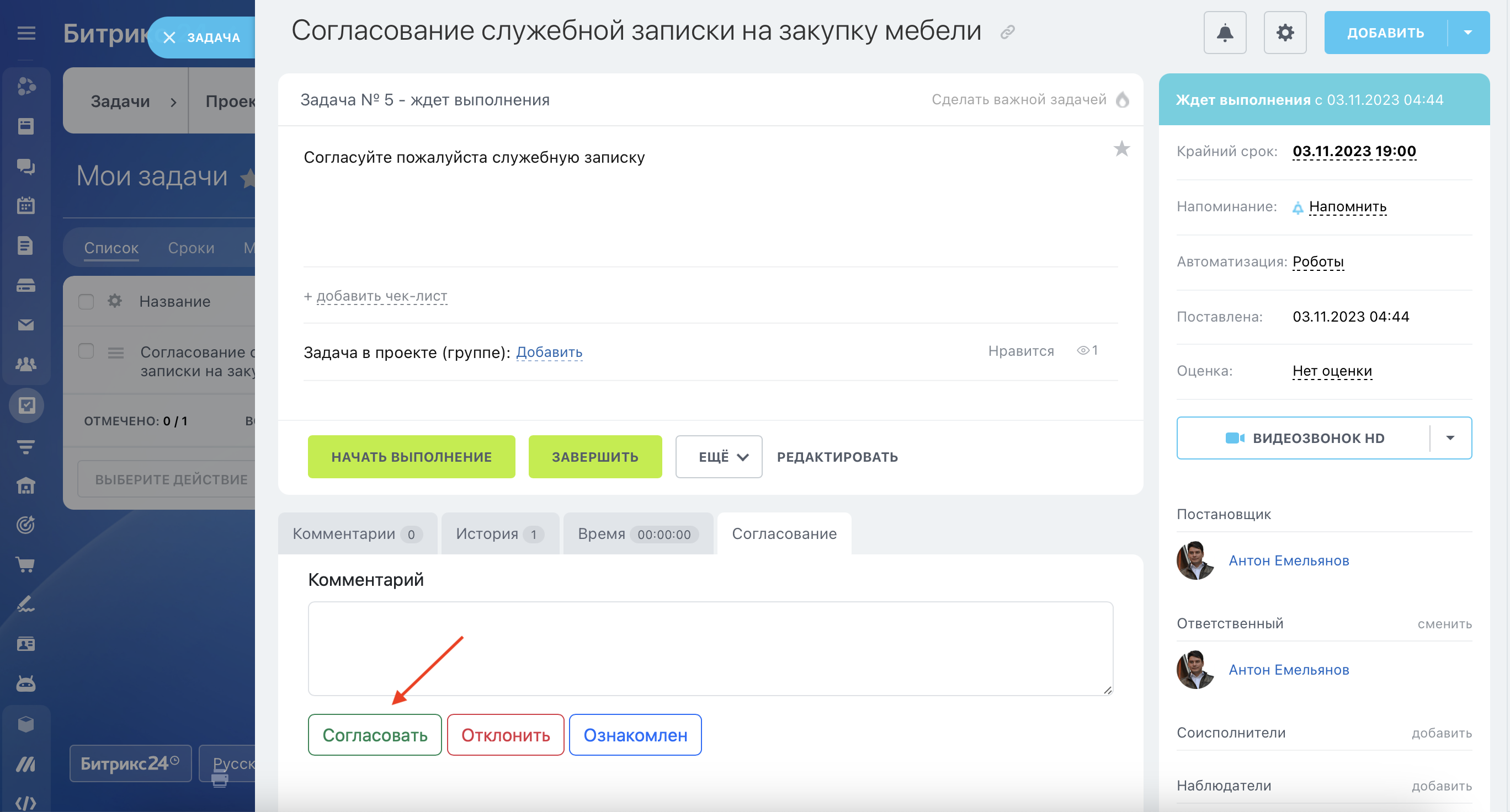Open the shopping cart icon in sidebar
This screenshot has width=1510, height=812.
26,564
